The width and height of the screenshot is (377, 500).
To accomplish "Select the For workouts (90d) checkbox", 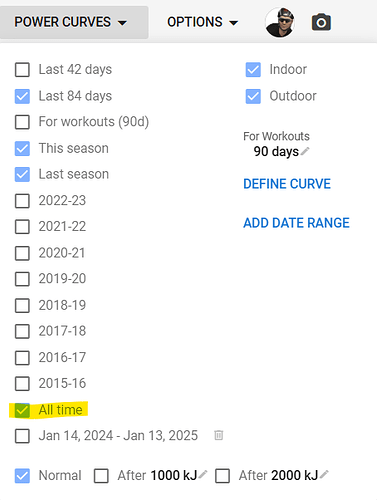I will (x=22, y=122).
